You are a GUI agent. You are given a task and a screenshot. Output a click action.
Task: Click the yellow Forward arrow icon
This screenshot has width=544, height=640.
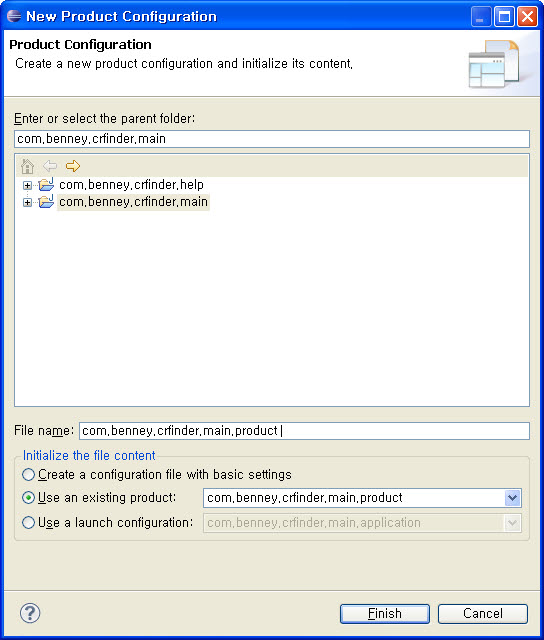[73, 166]
